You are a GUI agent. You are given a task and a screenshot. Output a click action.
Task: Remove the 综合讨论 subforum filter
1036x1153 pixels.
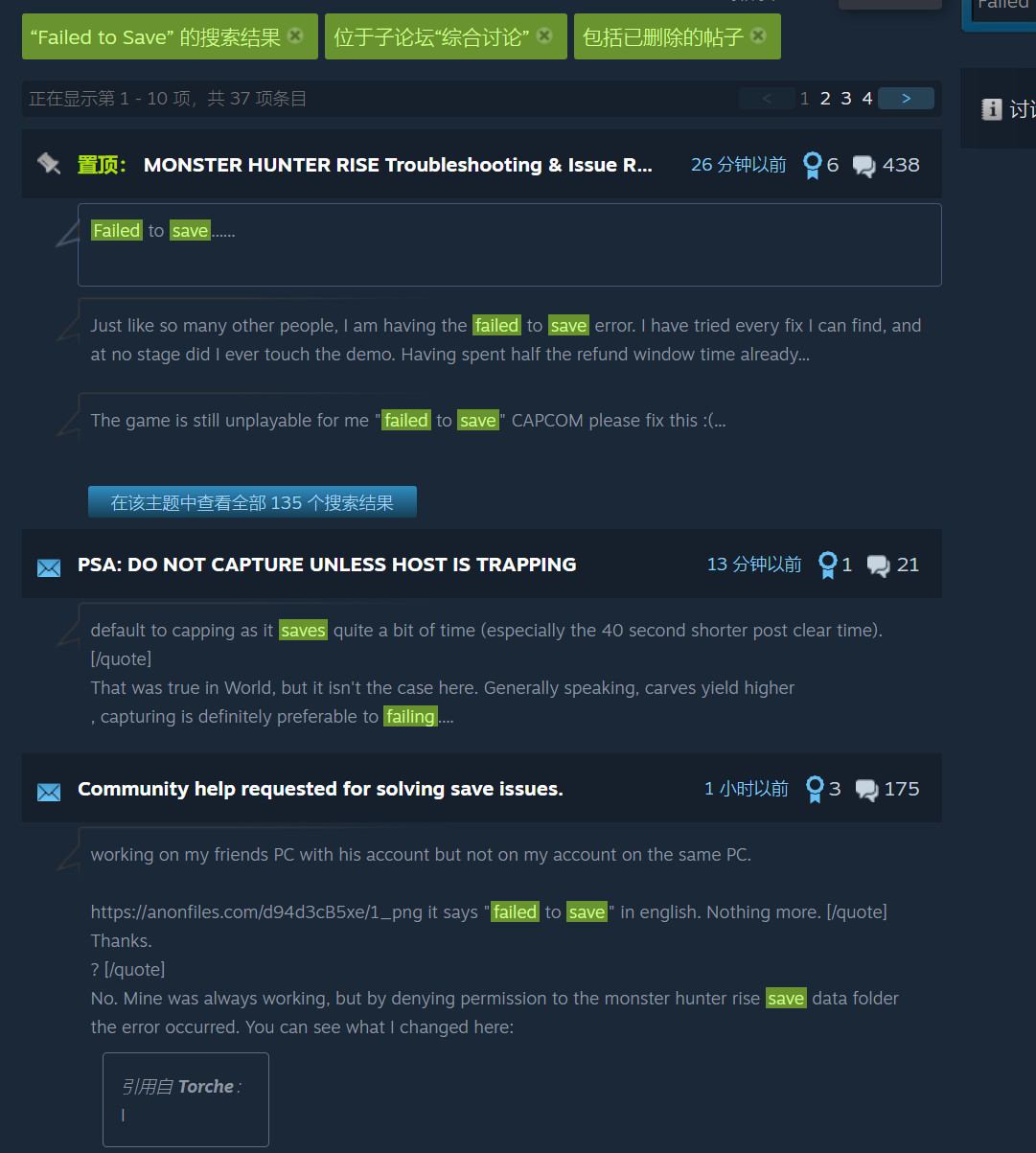pos(544,36)
